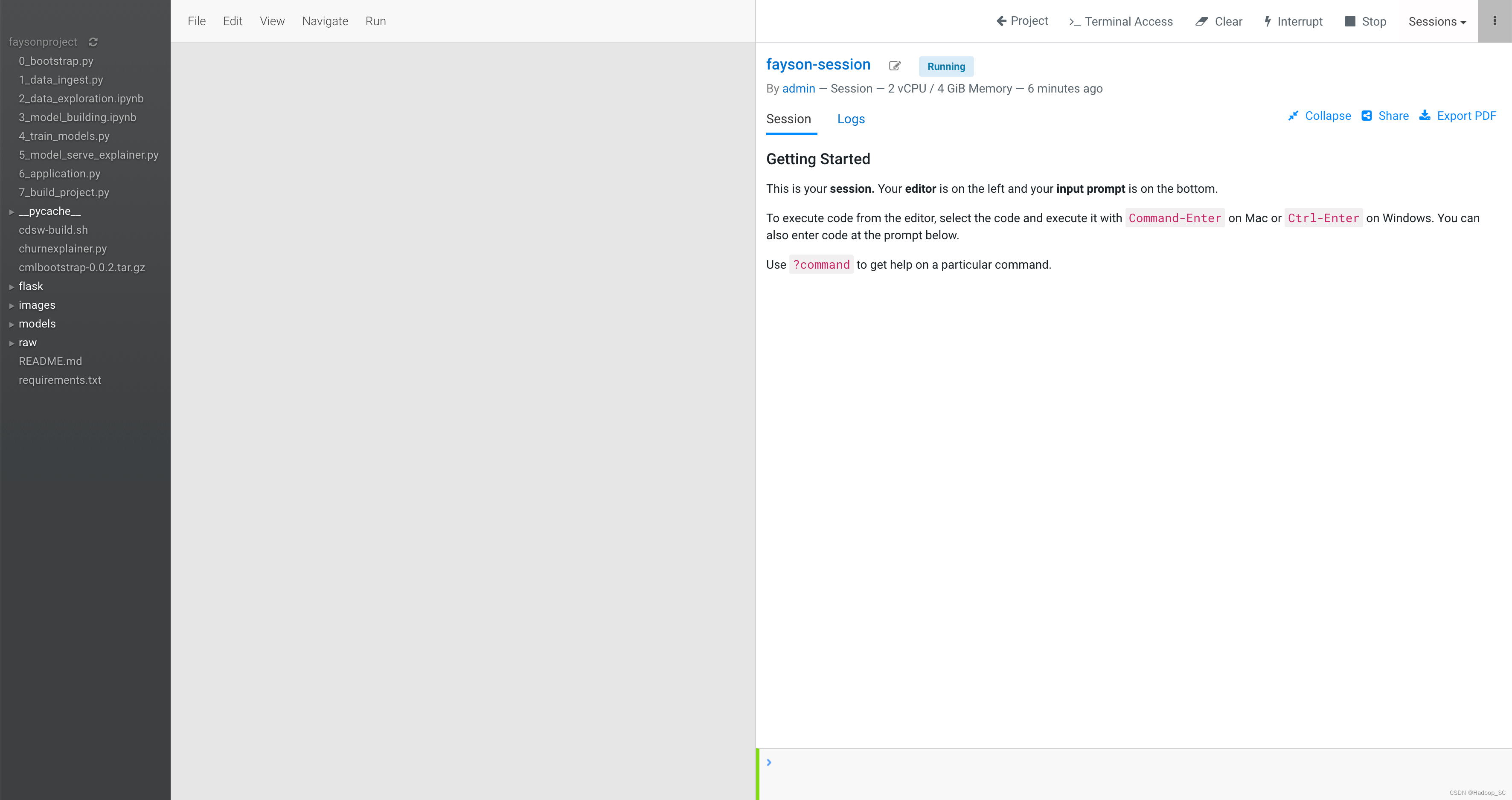Click the Export PDF download icon
The height and width of the screenshot is (800, 1512).
coord(1425,116)
